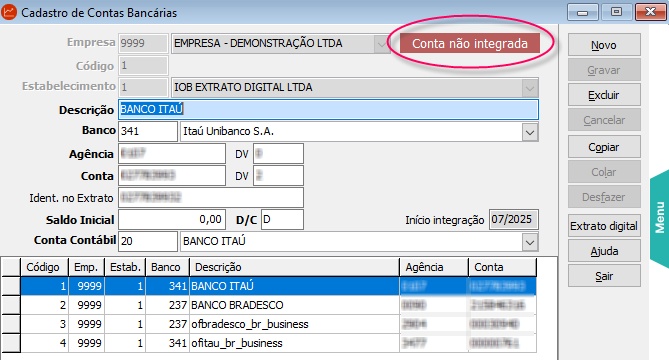The image size is (669, 360).
Task: Click the Início integração field 07/2025
Action: click(x=514, y=220)
